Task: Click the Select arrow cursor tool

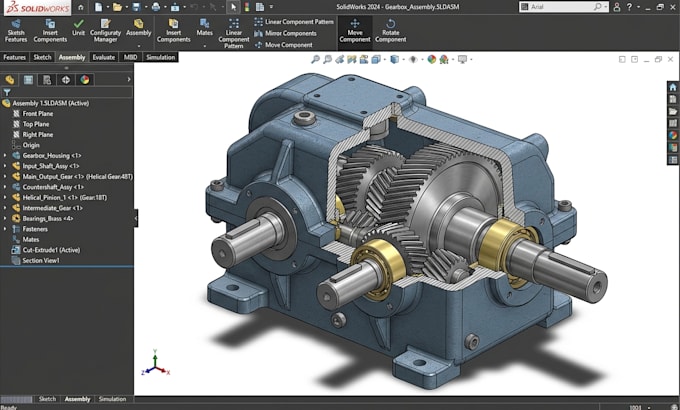Action: click(233, 7)
